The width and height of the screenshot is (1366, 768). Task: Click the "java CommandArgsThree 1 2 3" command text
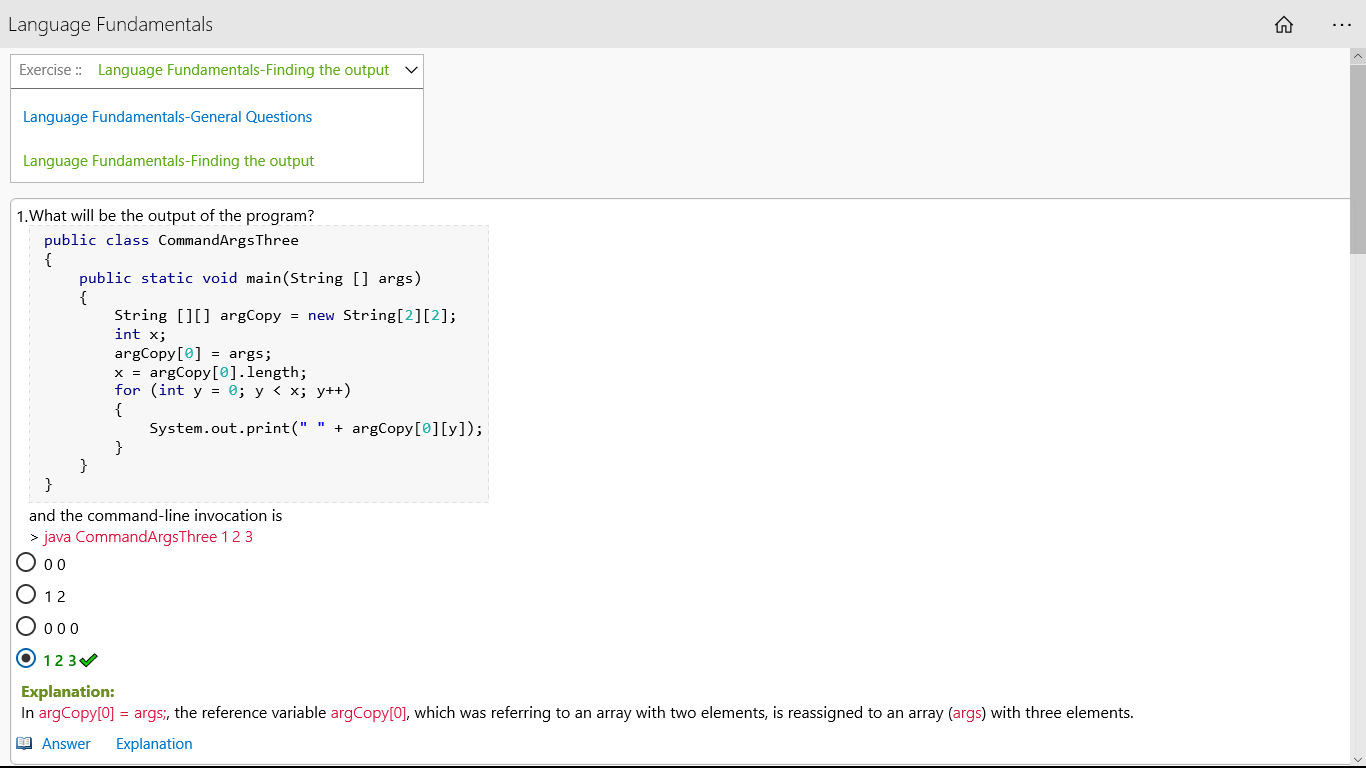[x=148, y=537]
